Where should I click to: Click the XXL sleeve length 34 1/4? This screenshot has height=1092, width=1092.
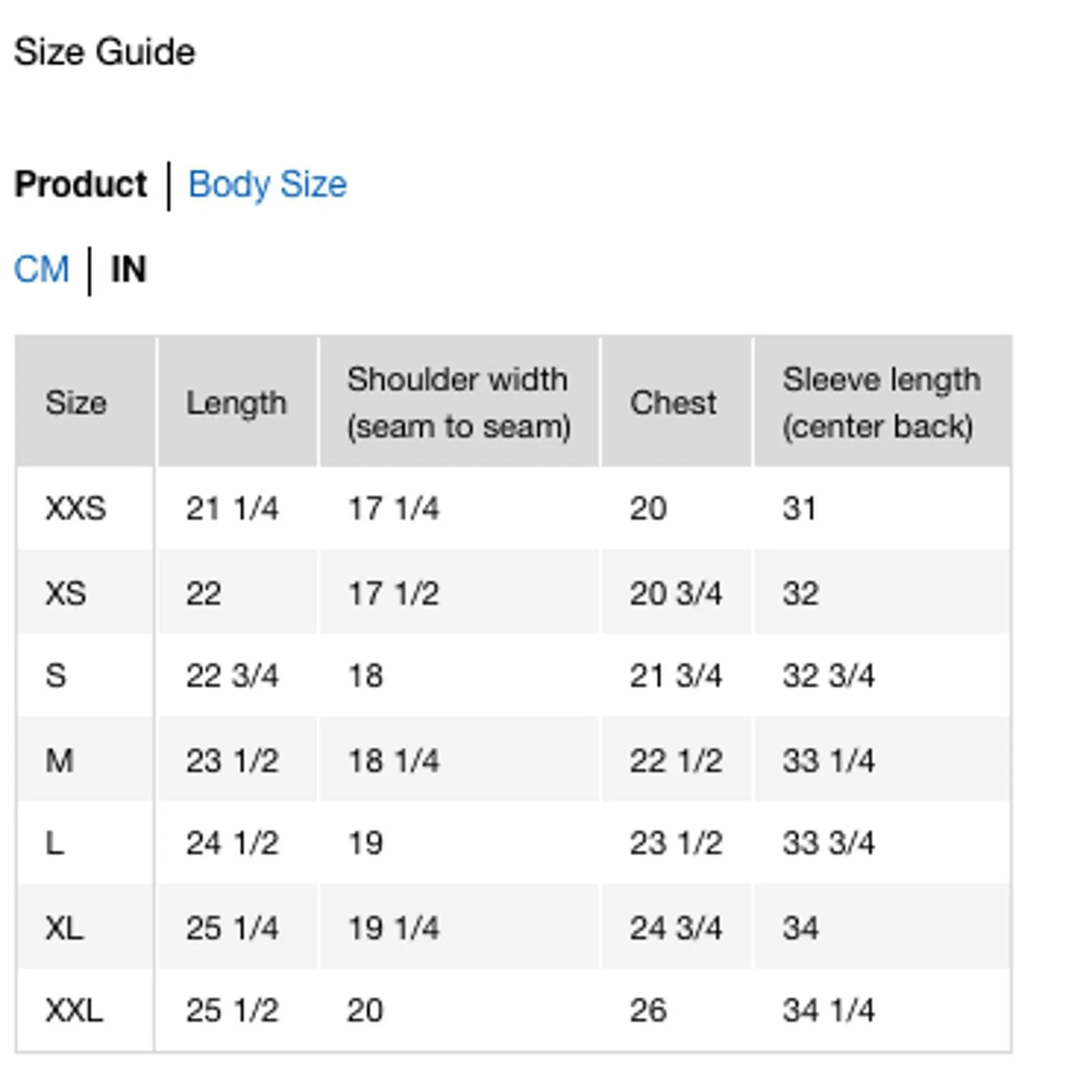point(828,1010)
